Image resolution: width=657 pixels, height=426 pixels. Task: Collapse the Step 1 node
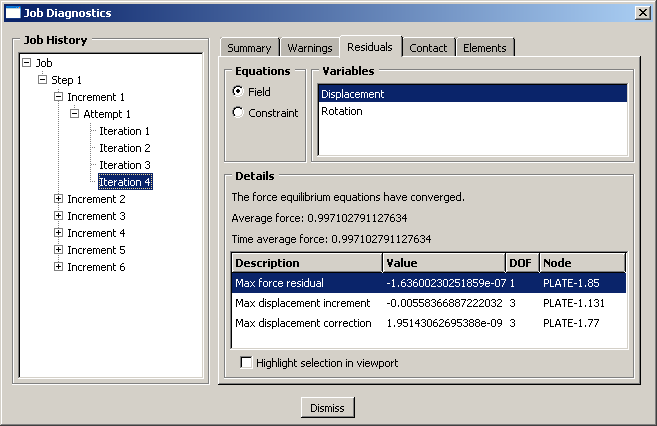[x=42, y=80]
